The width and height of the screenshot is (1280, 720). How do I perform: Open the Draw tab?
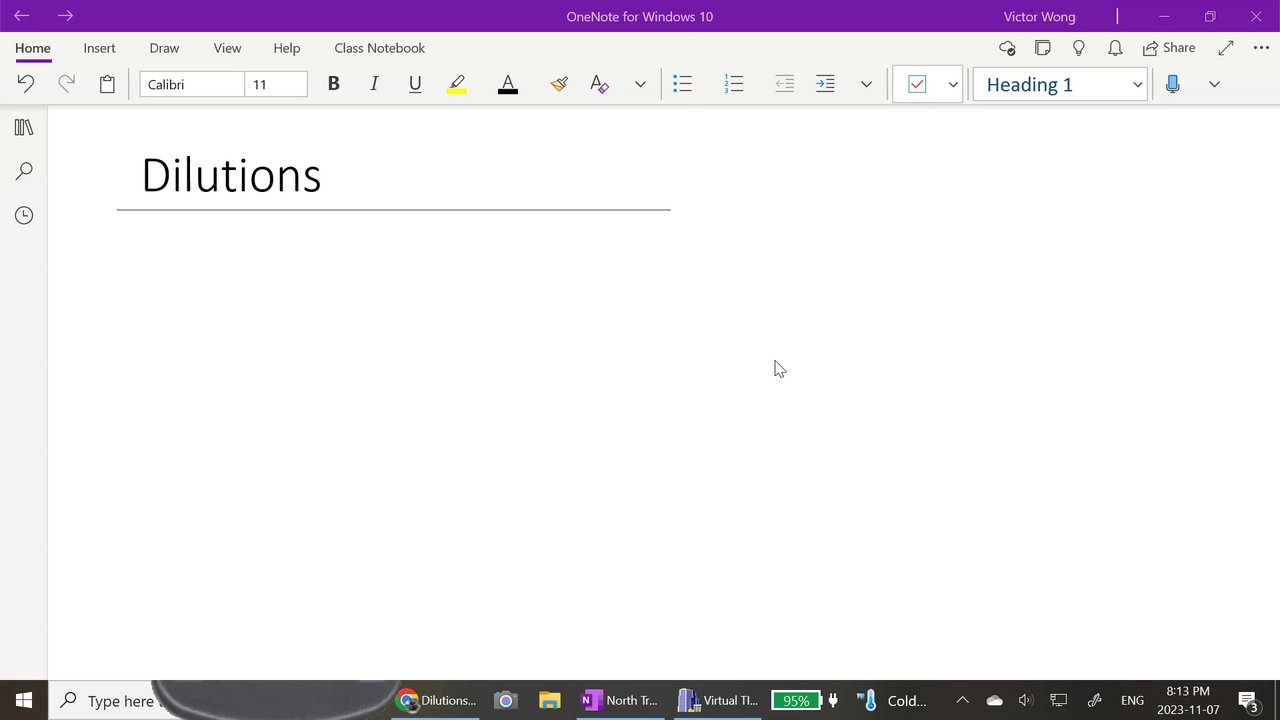[x=164, y=48]
